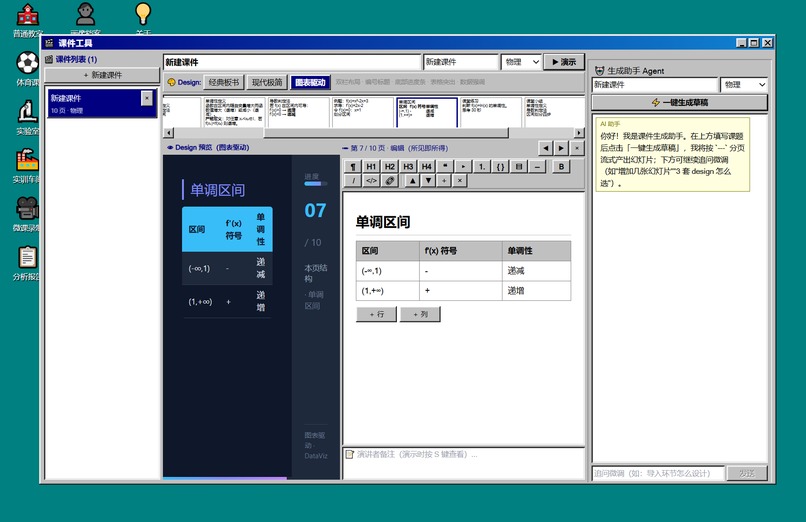Insert a horizontal divider with the — button

(x=537, y=166)
